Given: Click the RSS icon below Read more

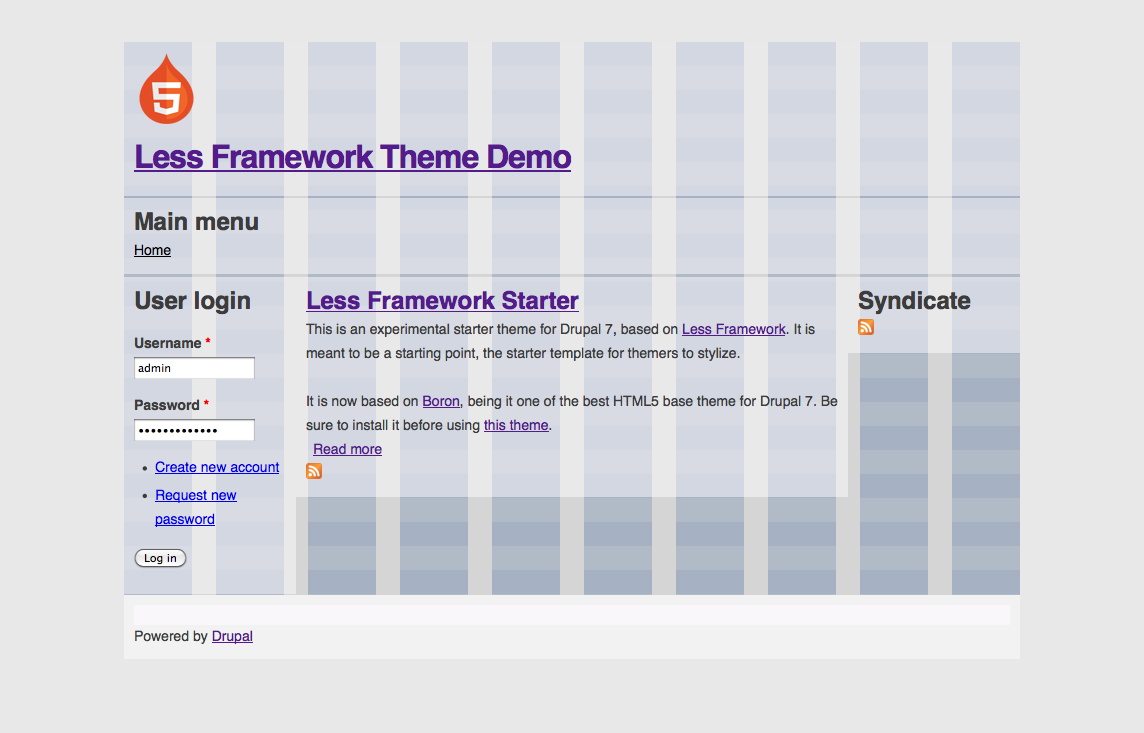Looking at the screenshot, I should click(x=314, y=471).
